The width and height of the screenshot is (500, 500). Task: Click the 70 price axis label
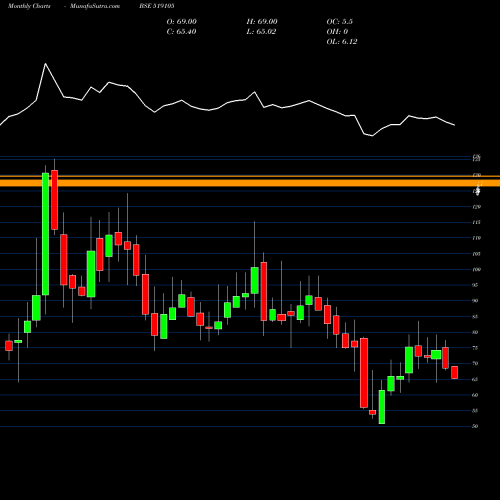click(476, 363)
